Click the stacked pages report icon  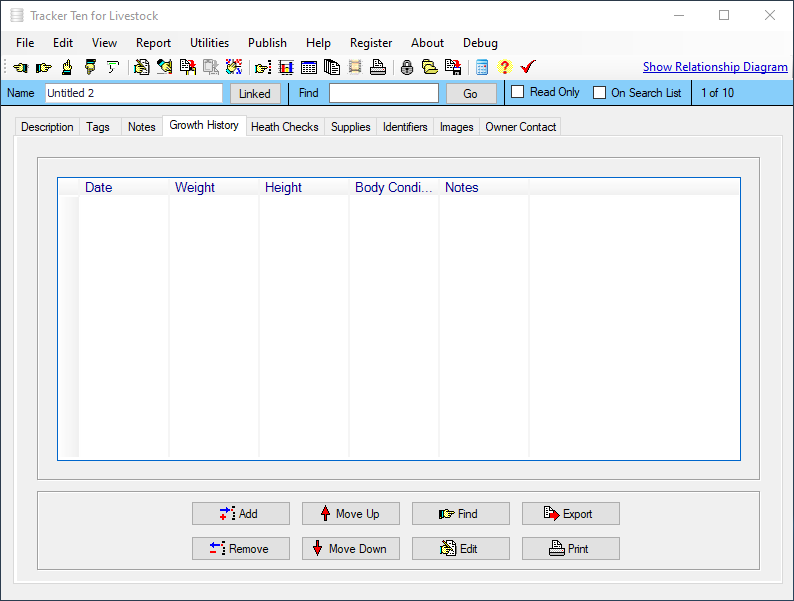(x=332, y=67)
